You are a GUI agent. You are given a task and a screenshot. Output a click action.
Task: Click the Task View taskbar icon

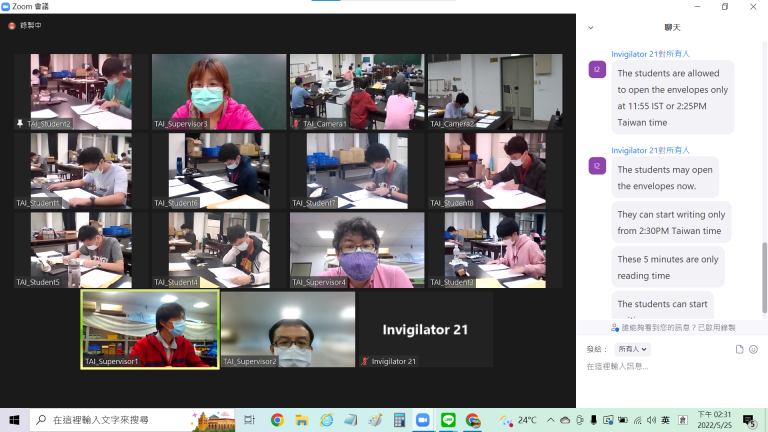coord(250,420)
